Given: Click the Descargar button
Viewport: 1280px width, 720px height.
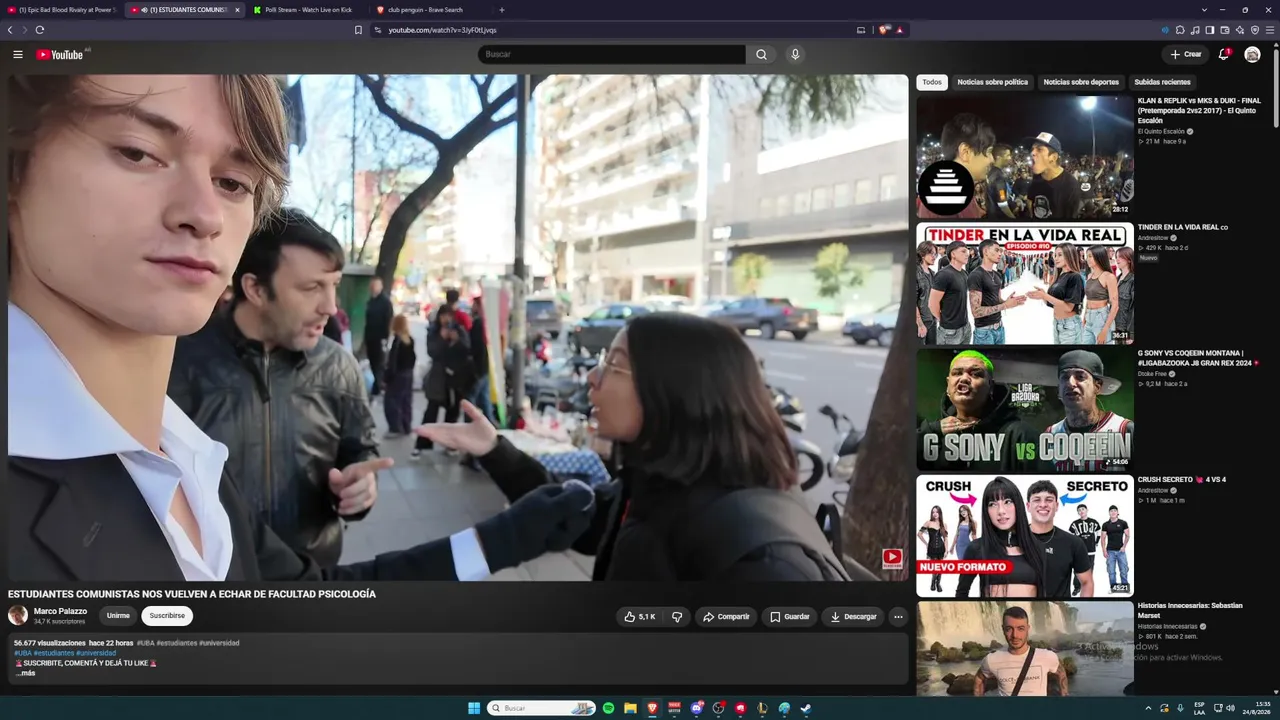Looking at the screenshot, I should 853,617.
